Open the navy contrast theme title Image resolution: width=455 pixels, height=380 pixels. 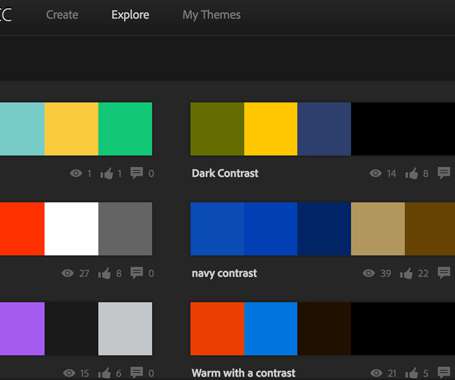[x=224, y=273]
